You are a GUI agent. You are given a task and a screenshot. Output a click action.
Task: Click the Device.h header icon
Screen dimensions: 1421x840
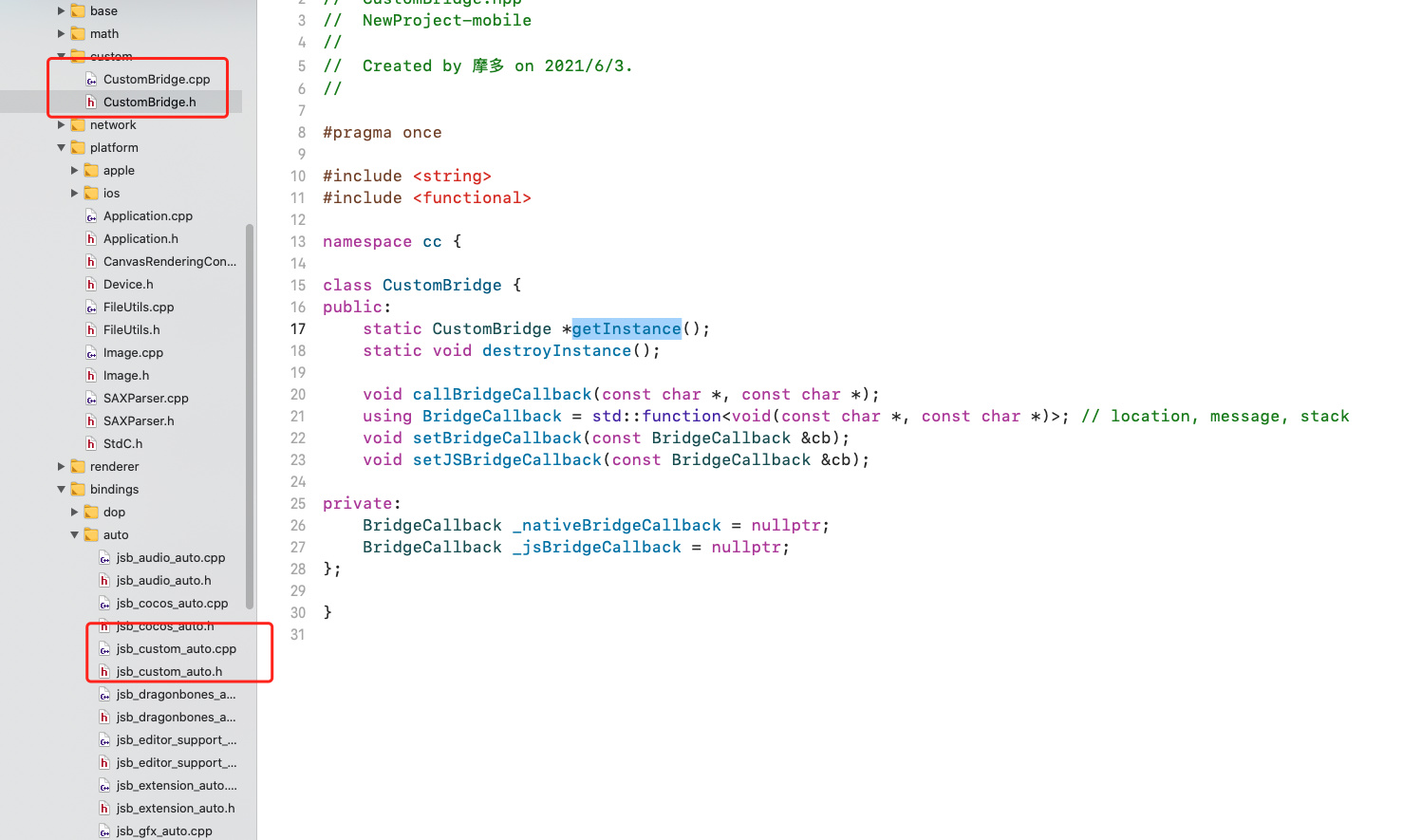pyautogui.click(x=91, y=285)
